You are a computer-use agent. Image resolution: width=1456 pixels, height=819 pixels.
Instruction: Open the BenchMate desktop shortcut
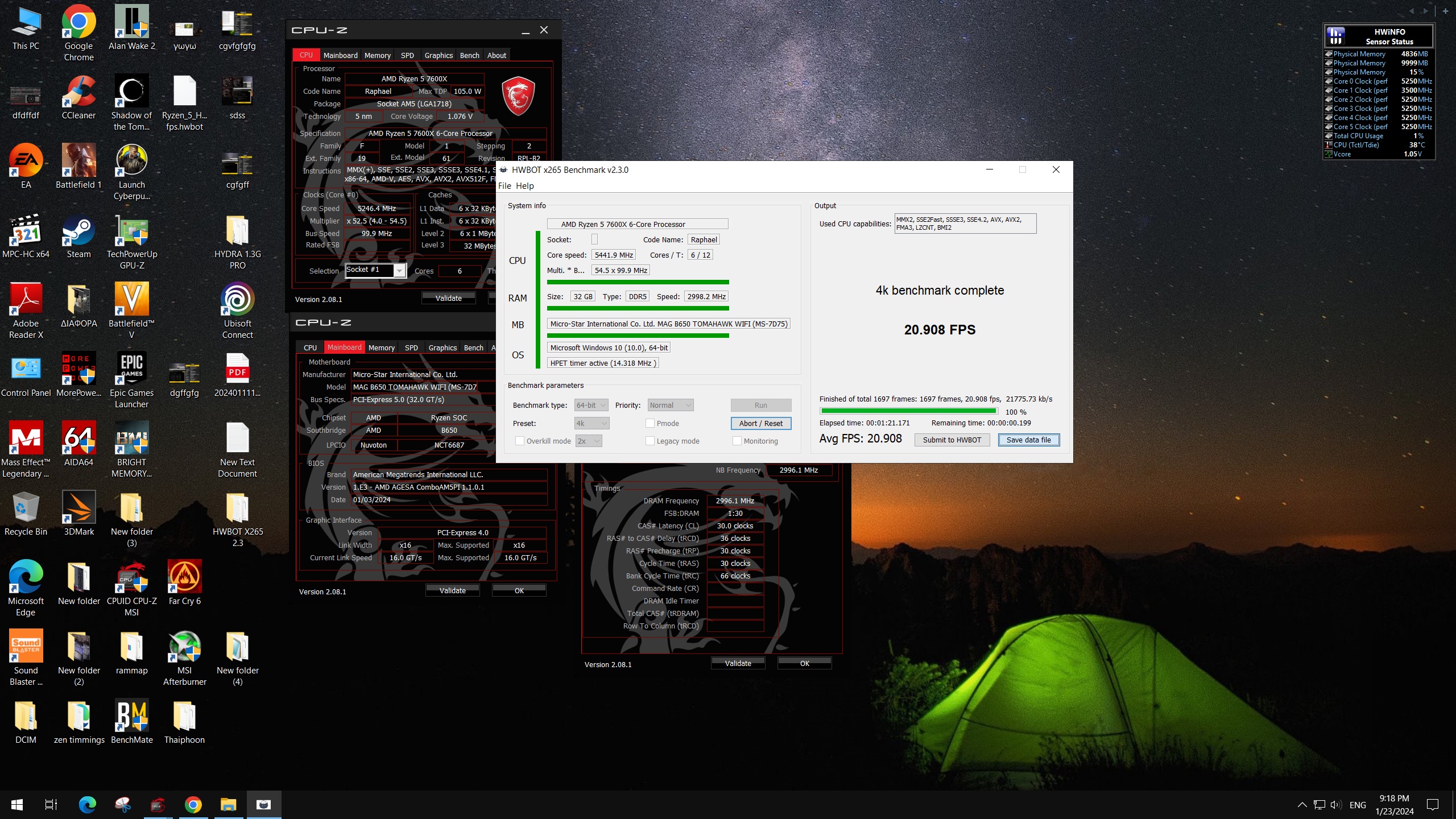(x=131, y=721)
